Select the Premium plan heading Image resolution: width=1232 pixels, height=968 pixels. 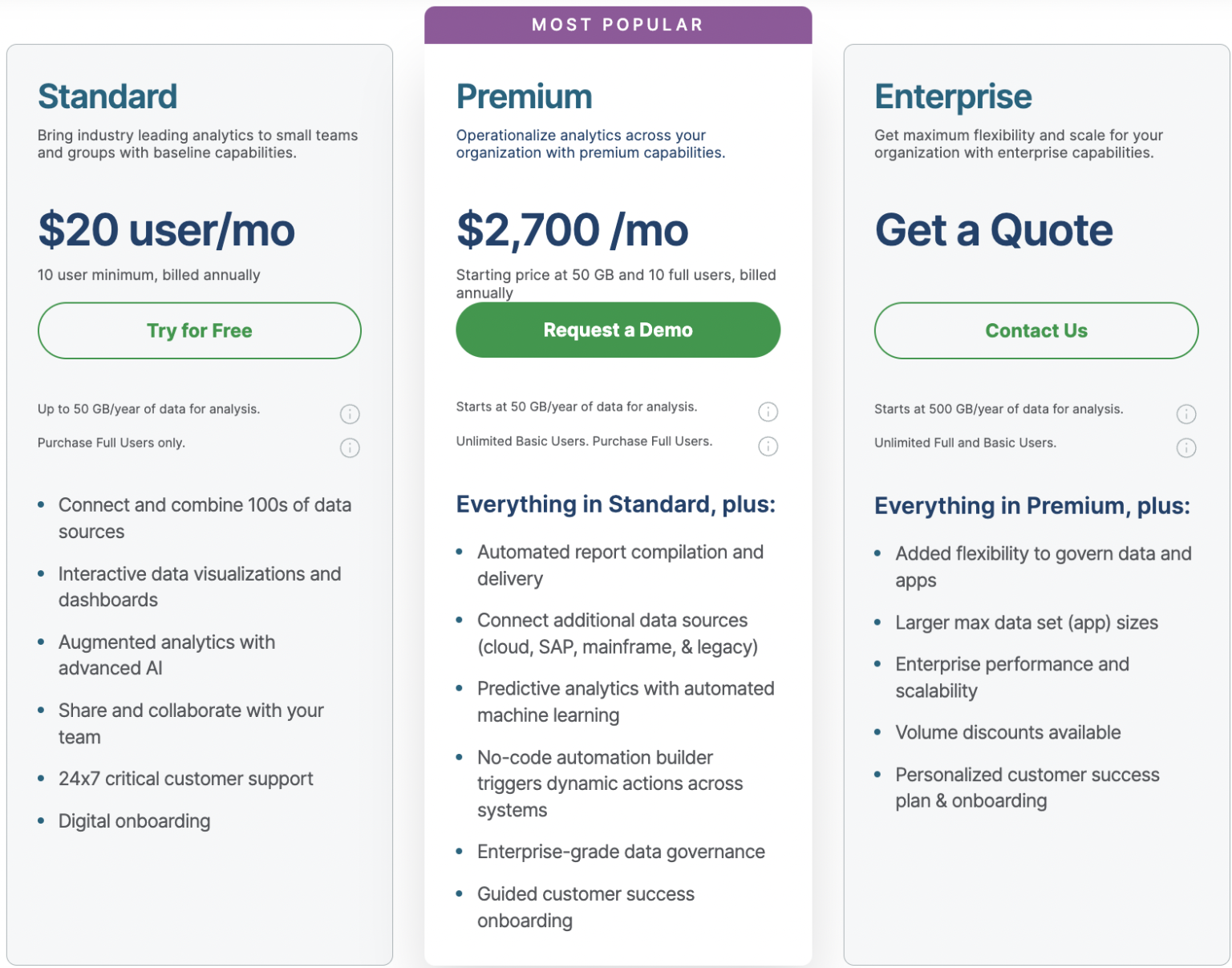pyautogui.click(x=524, y=95)
